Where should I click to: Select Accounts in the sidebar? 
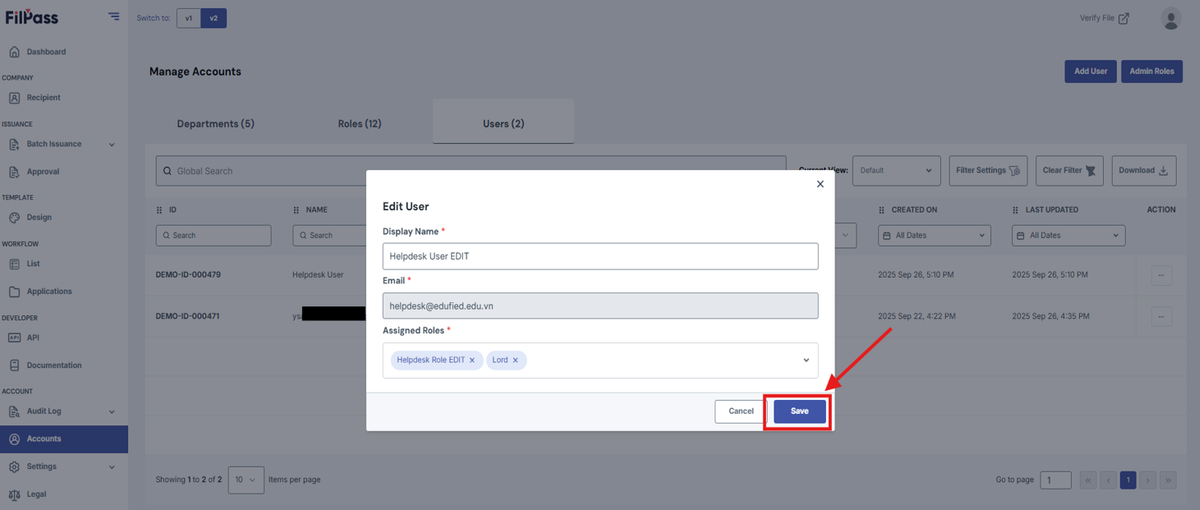tap(64, 439)
